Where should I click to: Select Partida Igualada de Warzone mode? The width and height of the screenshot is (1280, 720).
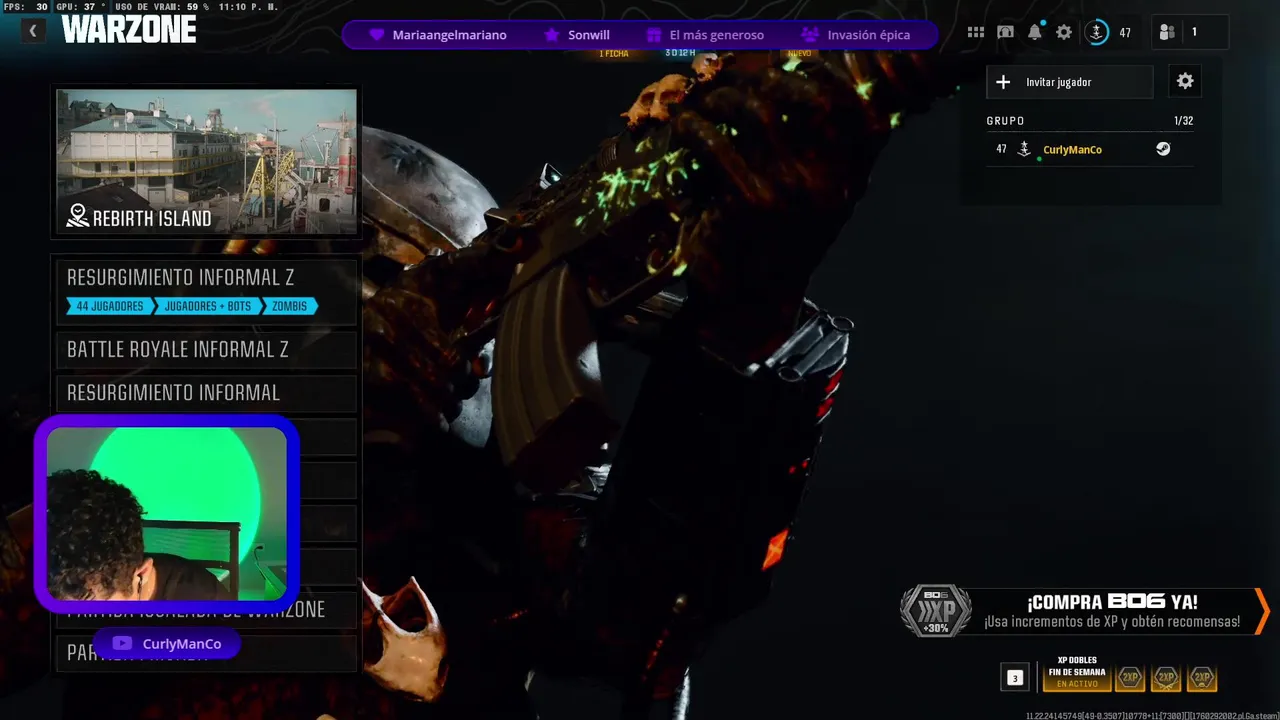tap(207, 609)
